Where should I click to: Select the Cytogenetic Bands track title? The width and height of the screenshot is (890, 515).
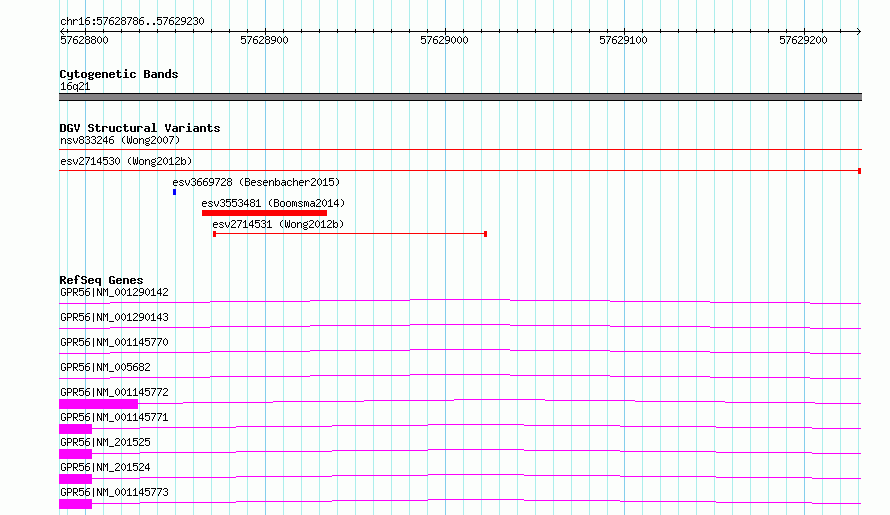coord(119,74)
